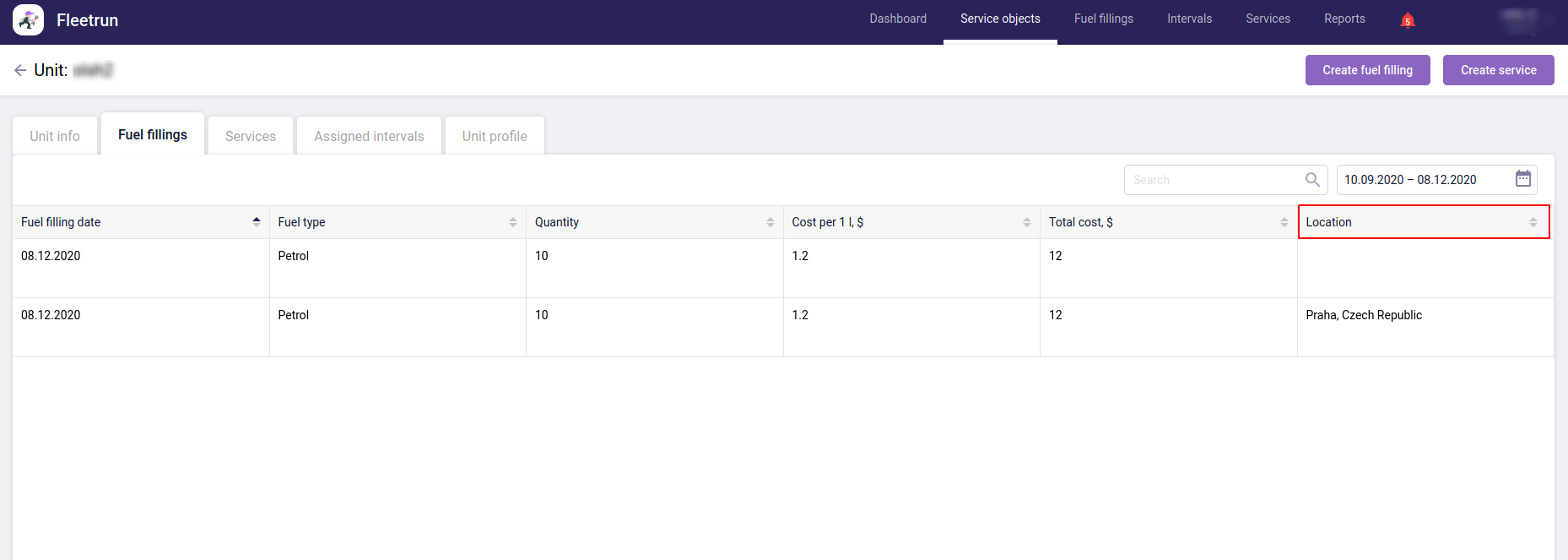Sort by Total cost column arrows
This screenshot has width=1568, height=560.
pyautogui.click(x=1284, y=222)
